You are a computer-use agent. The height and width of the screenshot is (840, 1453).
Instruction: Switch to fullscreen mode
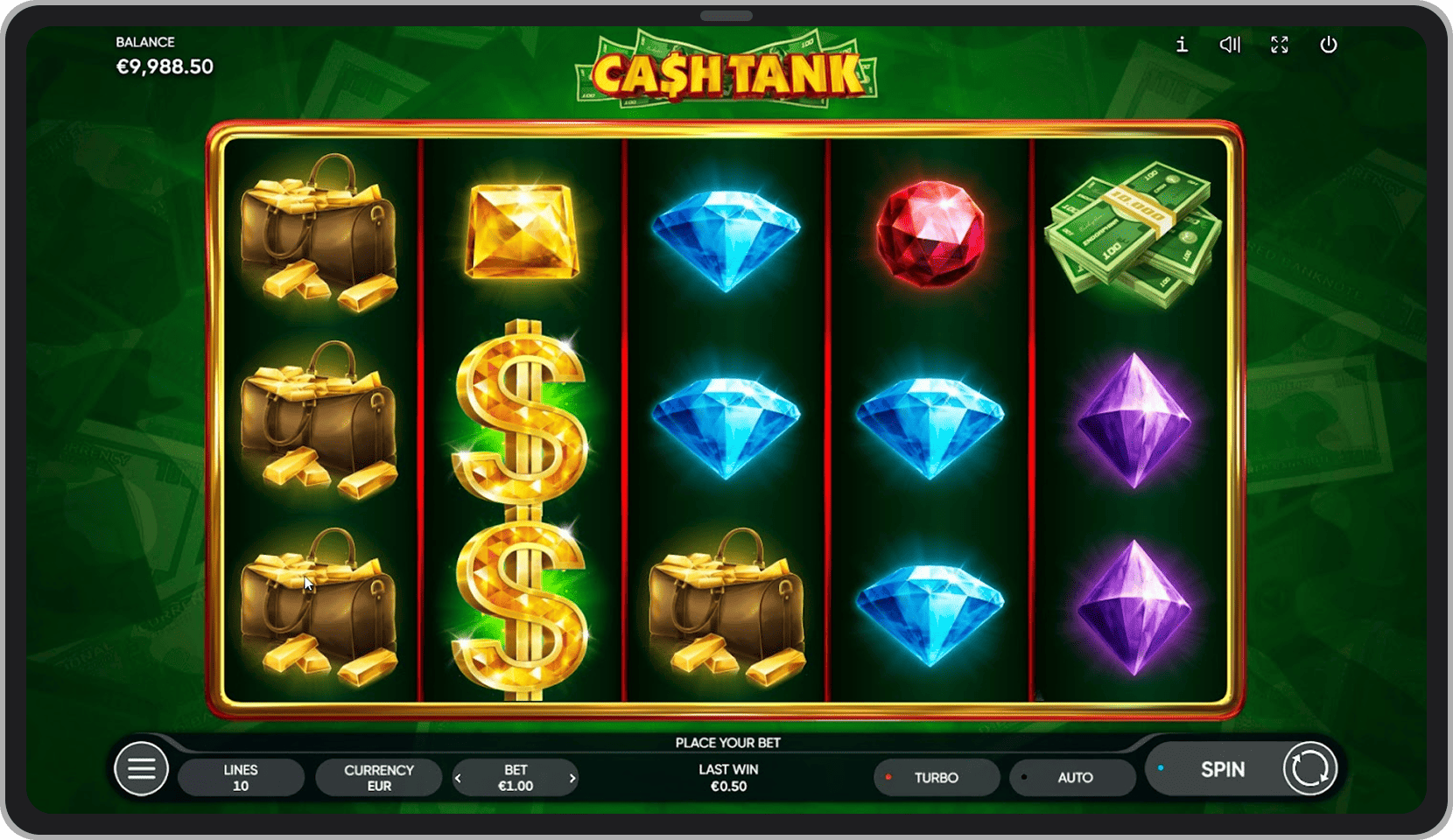[1280, 45]
